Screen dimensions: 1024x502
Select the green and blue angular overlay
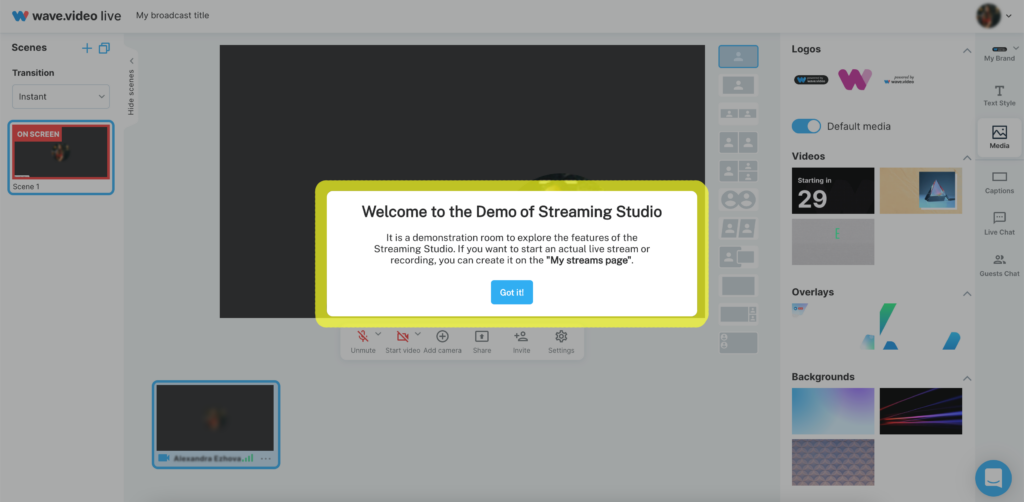tap(921, 326)
